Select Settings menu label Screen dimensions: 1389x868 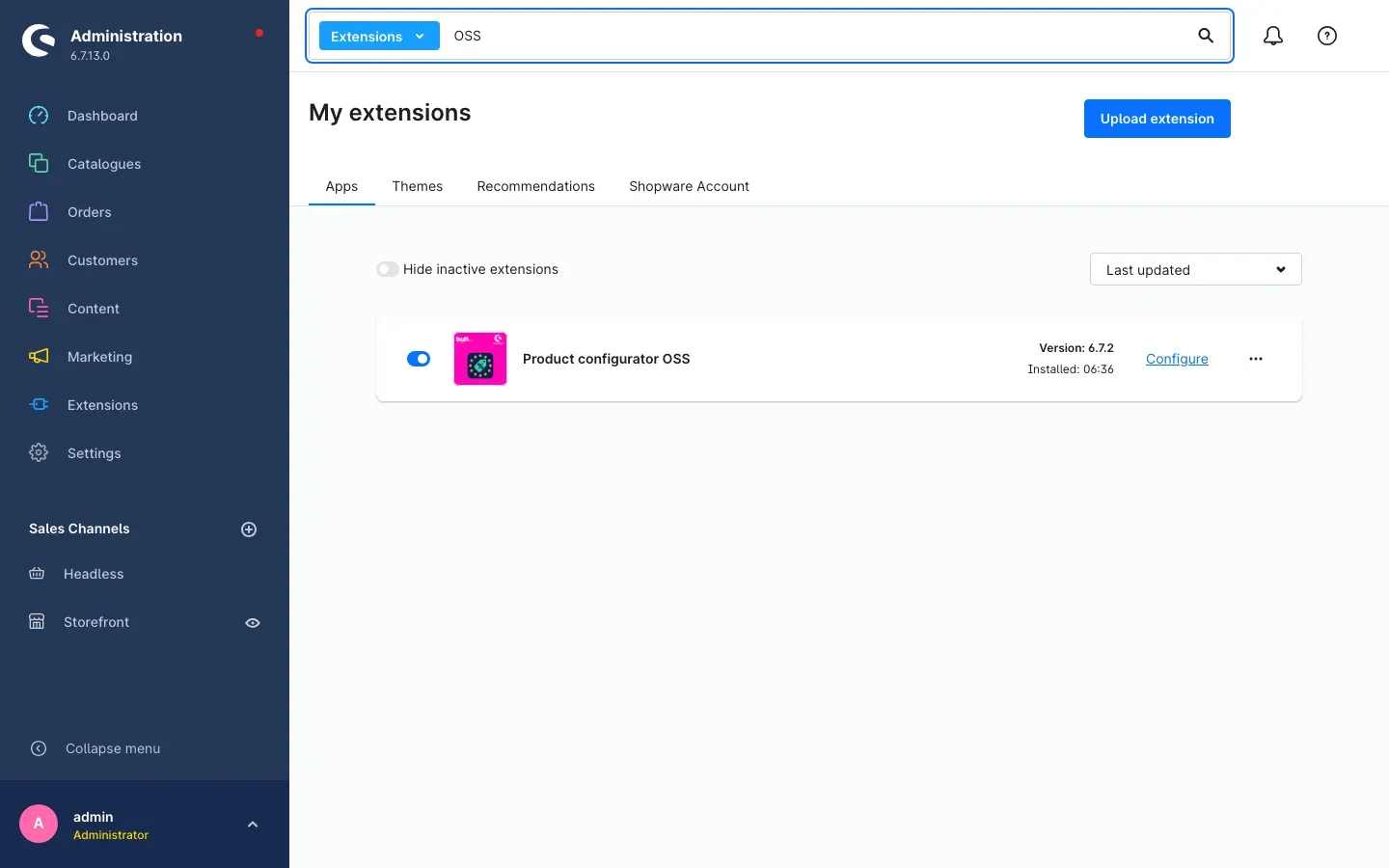tap(95, 453)
